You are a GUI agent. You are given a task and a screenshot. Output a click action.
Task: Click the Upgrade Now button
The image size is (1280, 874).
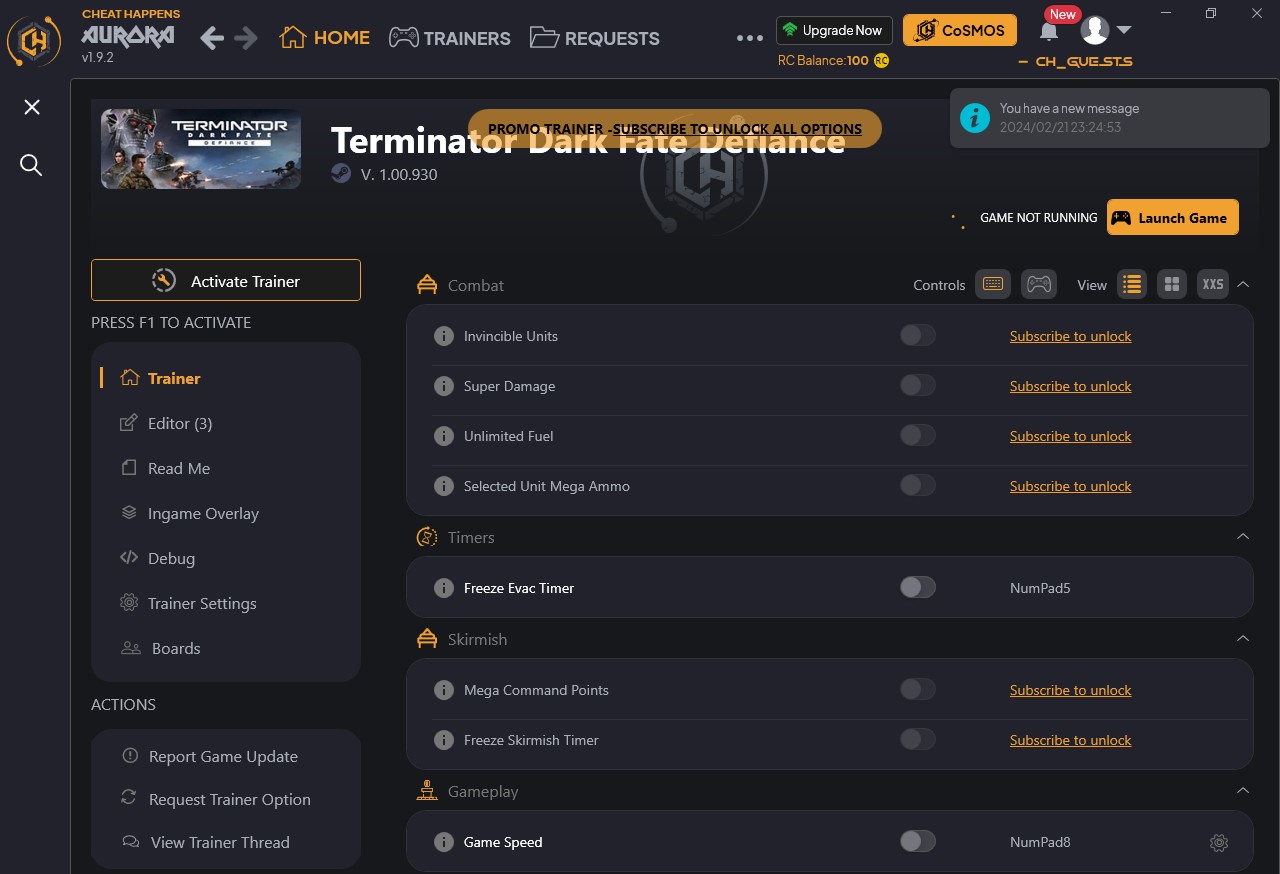tap(834, 30)
